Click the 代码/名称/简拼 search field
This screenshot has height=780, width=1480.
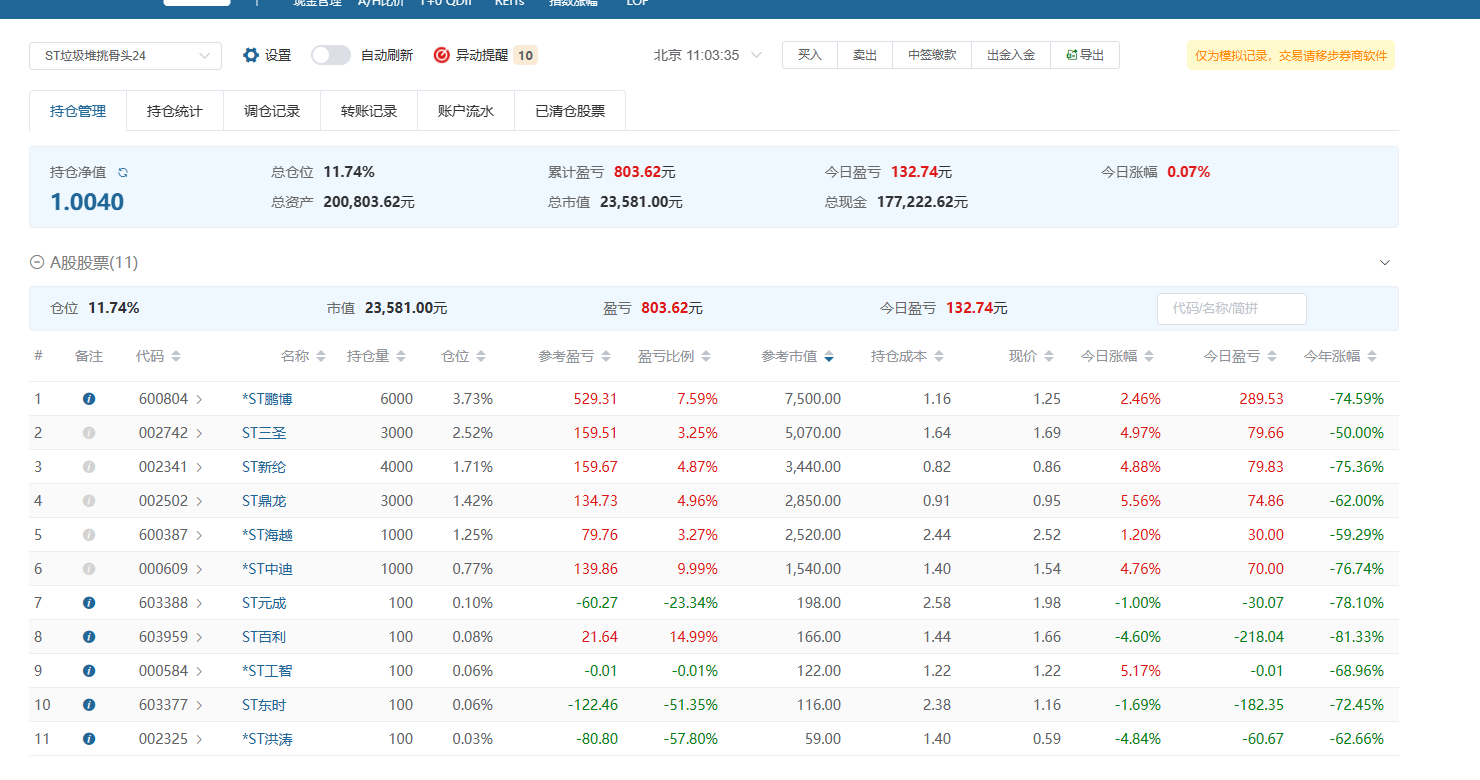[x=1231, y=308]
